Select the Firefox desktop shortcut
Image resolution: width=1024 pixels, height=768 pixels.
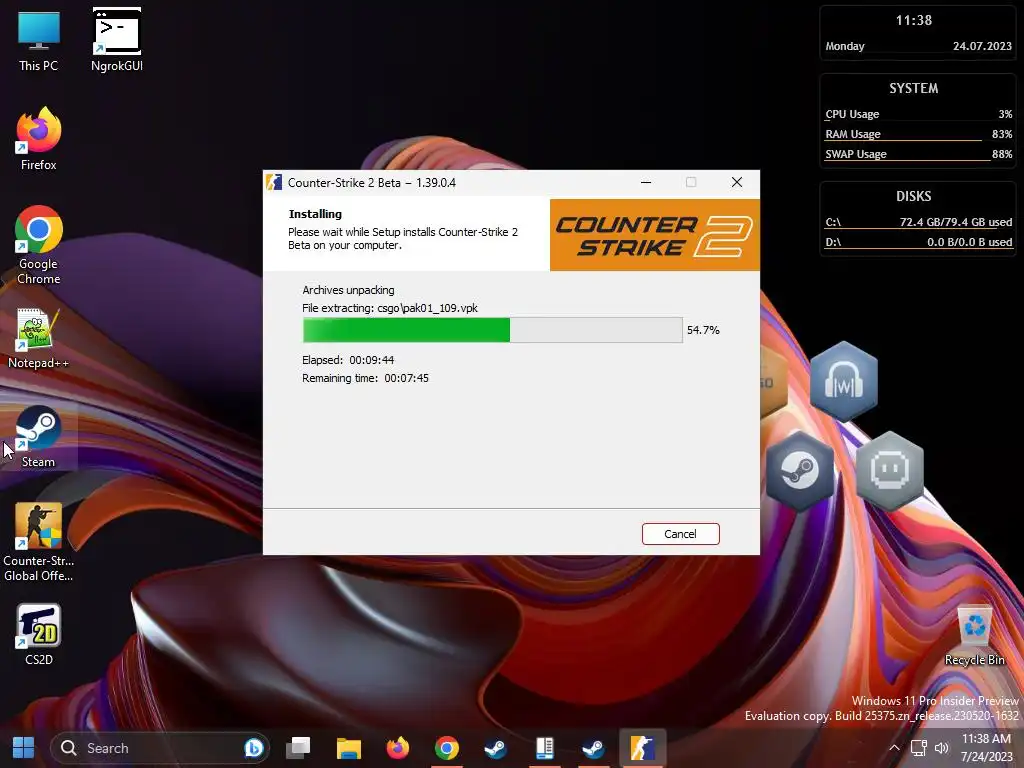[x=39, y=139]
